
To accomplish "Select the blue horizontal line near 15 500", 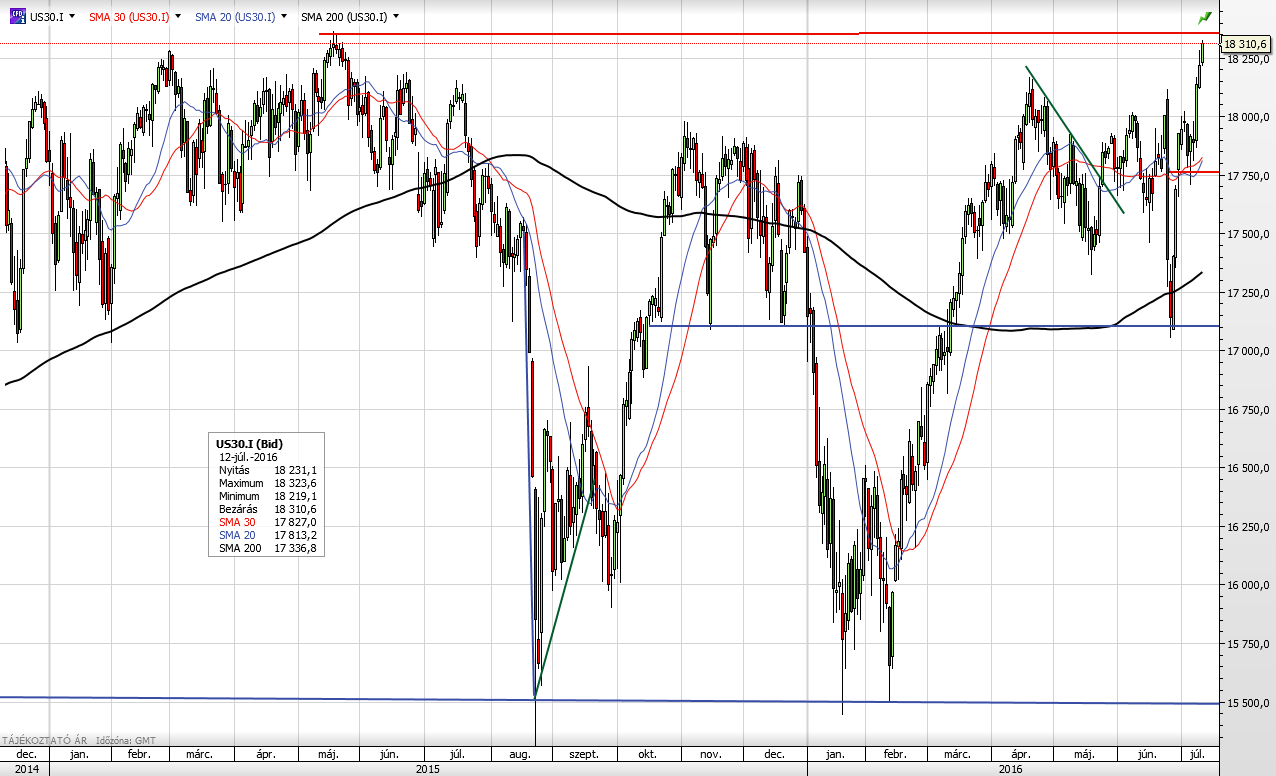I will click(x=610, y=700).
